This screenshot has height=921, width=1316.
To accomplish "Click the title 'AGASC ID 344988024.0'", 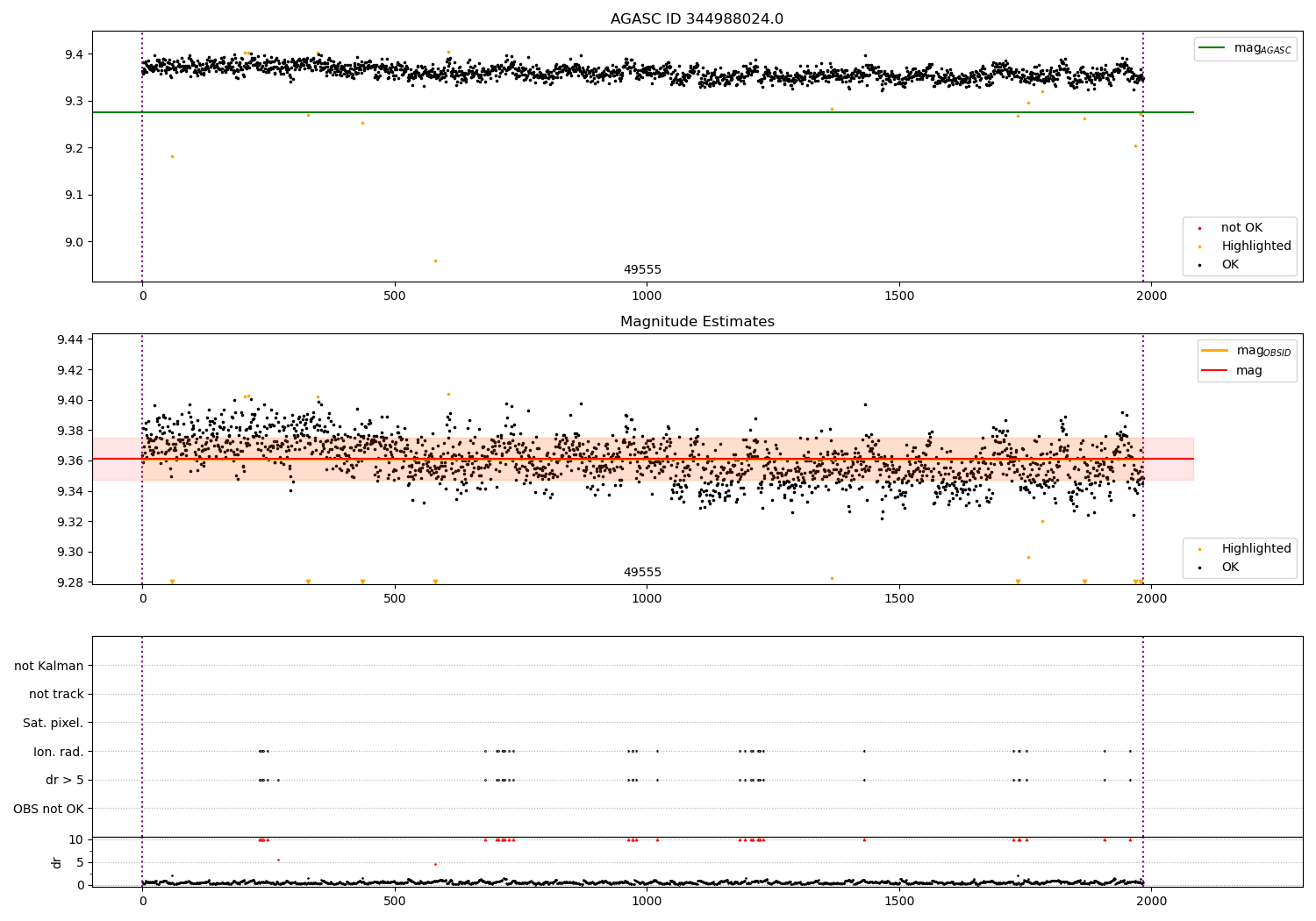I will click(x=697, y=19).
